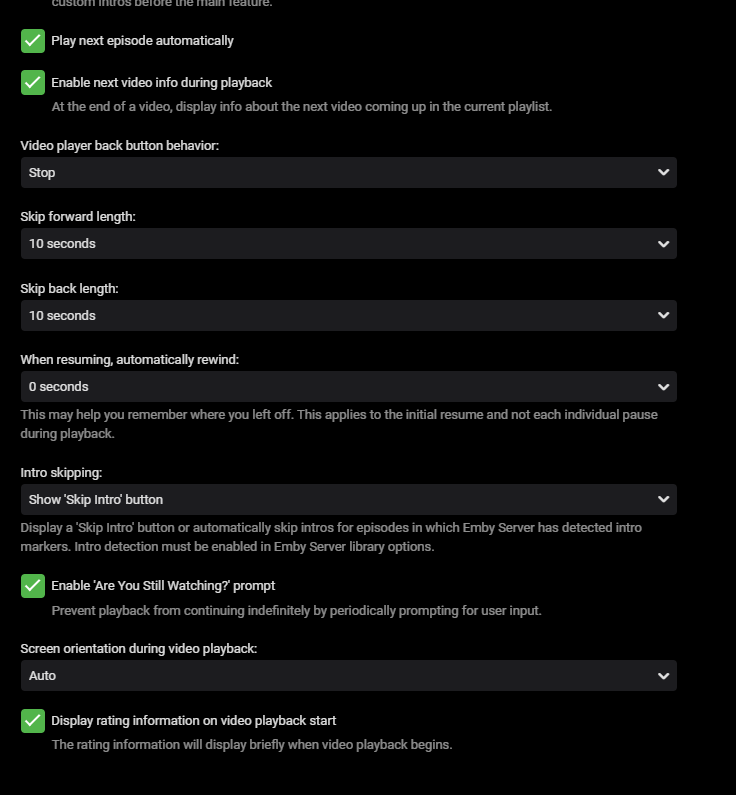The image size is (736, 795).
Task: Click the chevron on 'Show Skip Intro button' field
Action: (663, 500)
